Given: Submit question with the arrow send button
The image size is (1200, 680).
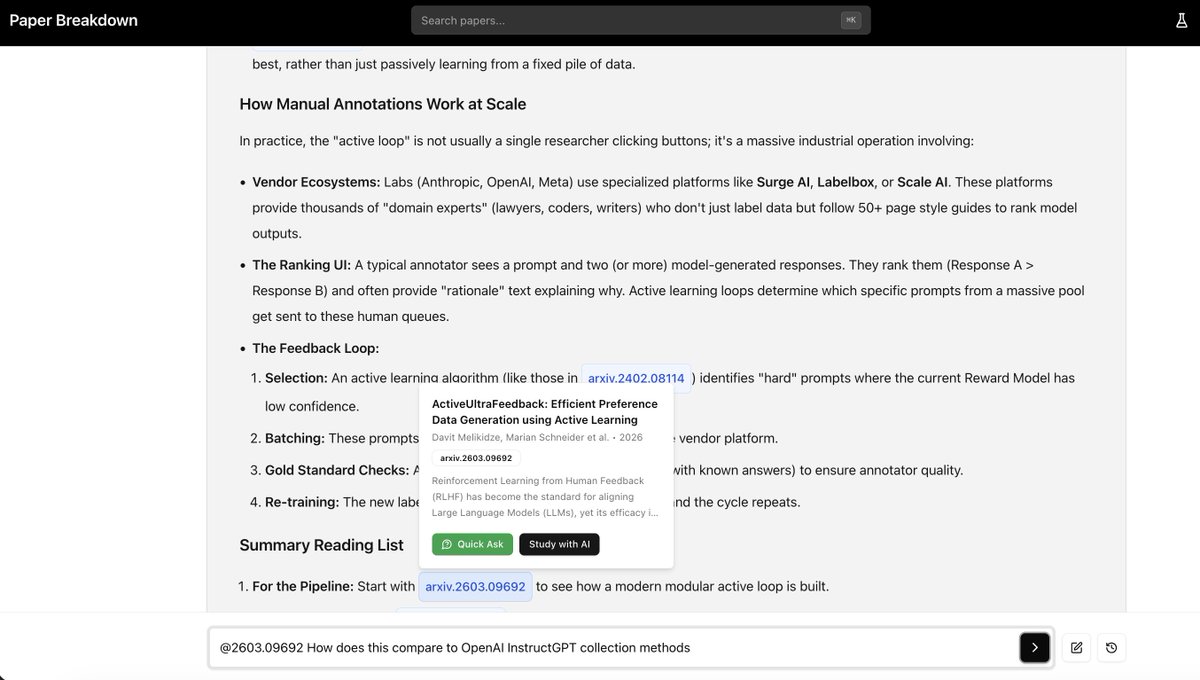Looking at the screenshot, I should click(x=1035, y=648).
